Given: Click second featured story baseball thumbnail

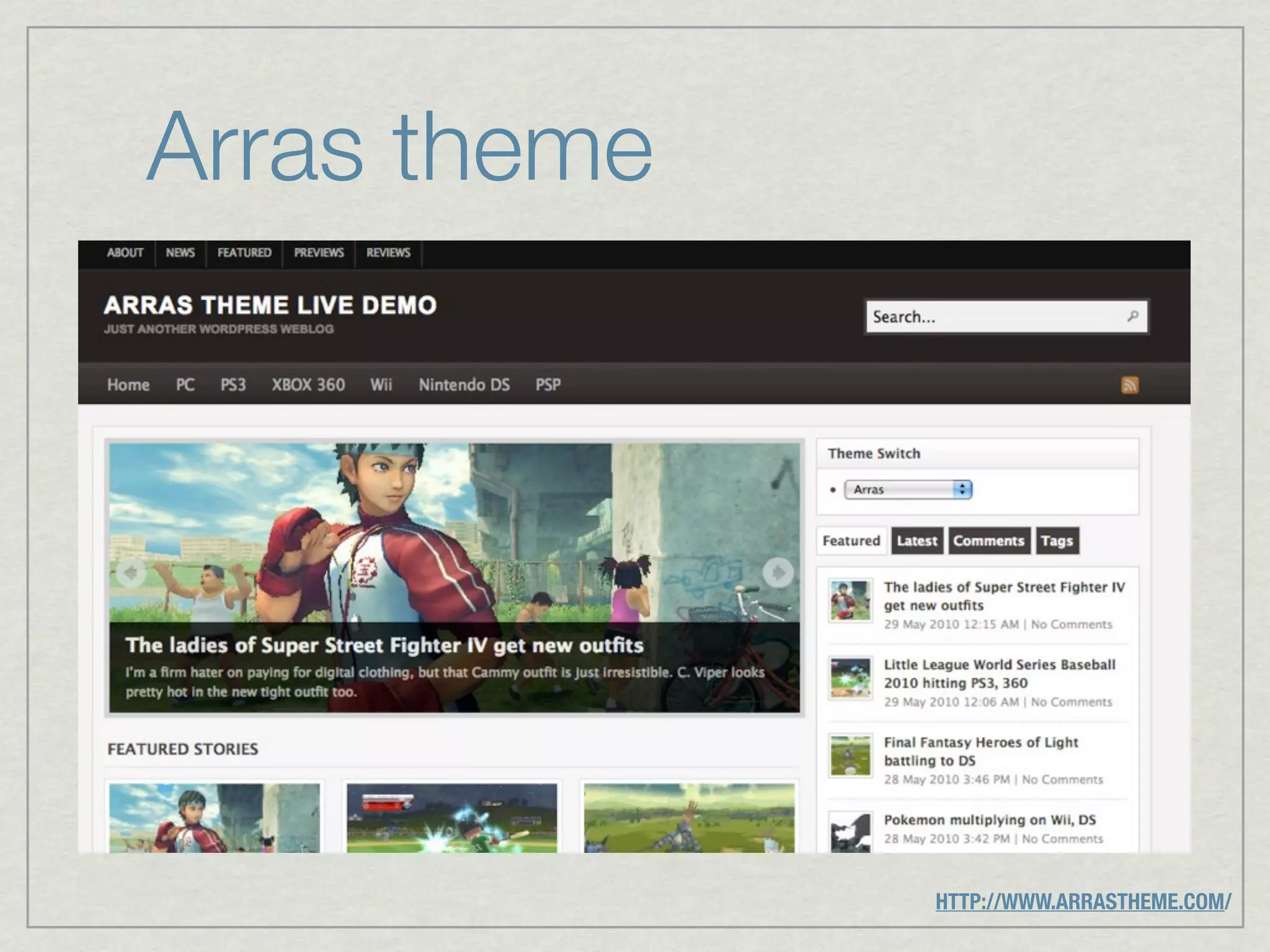Looking at the screenshot, I should click(452, 818).
